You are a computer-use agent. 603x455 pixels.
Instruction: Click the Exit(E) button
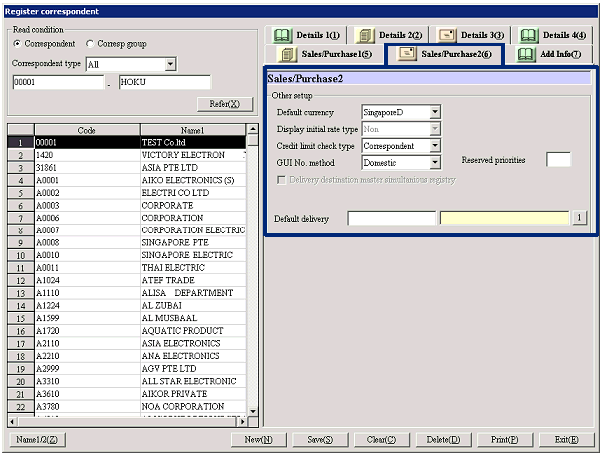coord(566,440)
